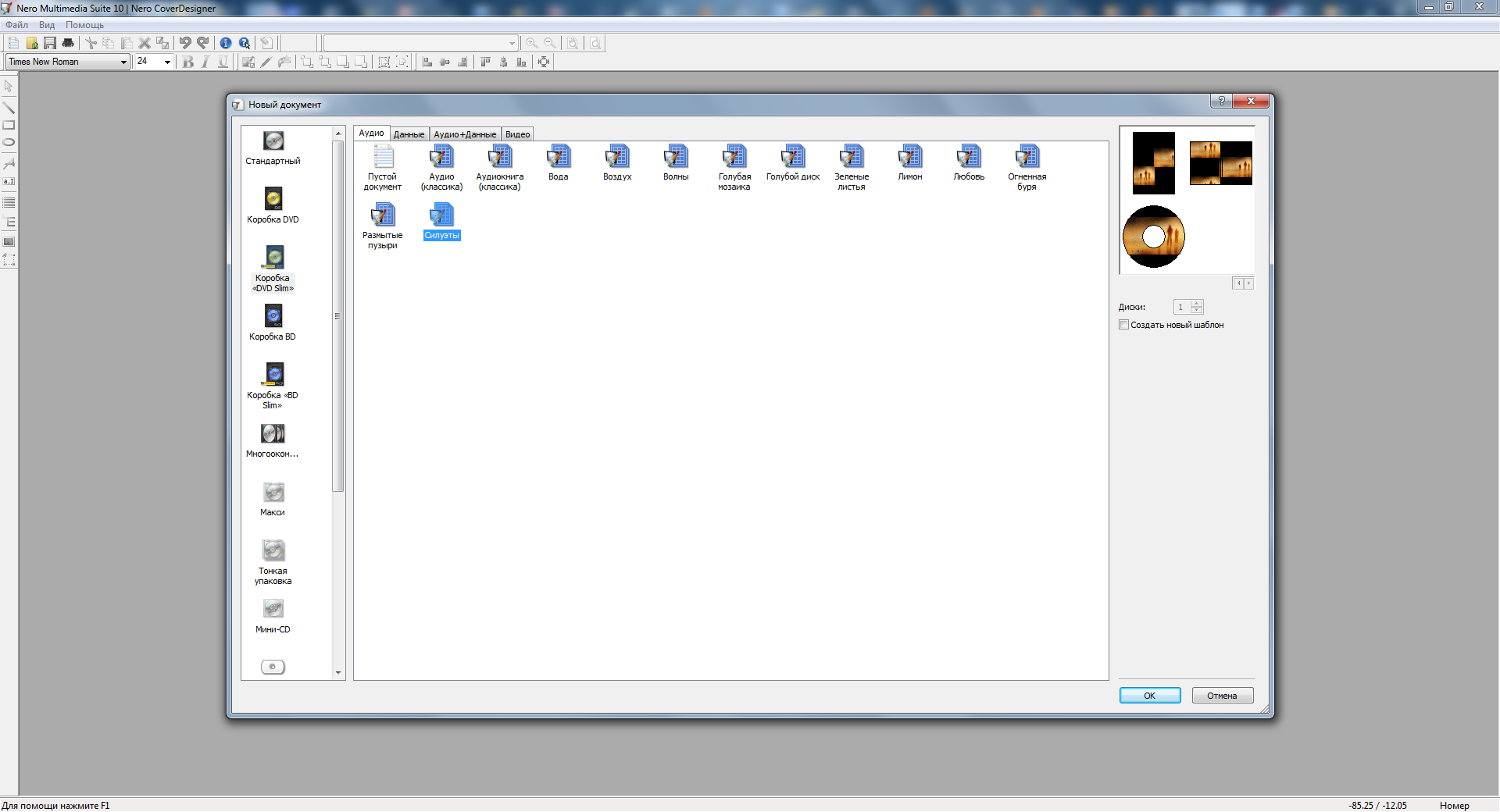Image resolution: width=1500 pixels, height=812 pixels.
Task: Open the Видео tab
Action: (517, 134)
